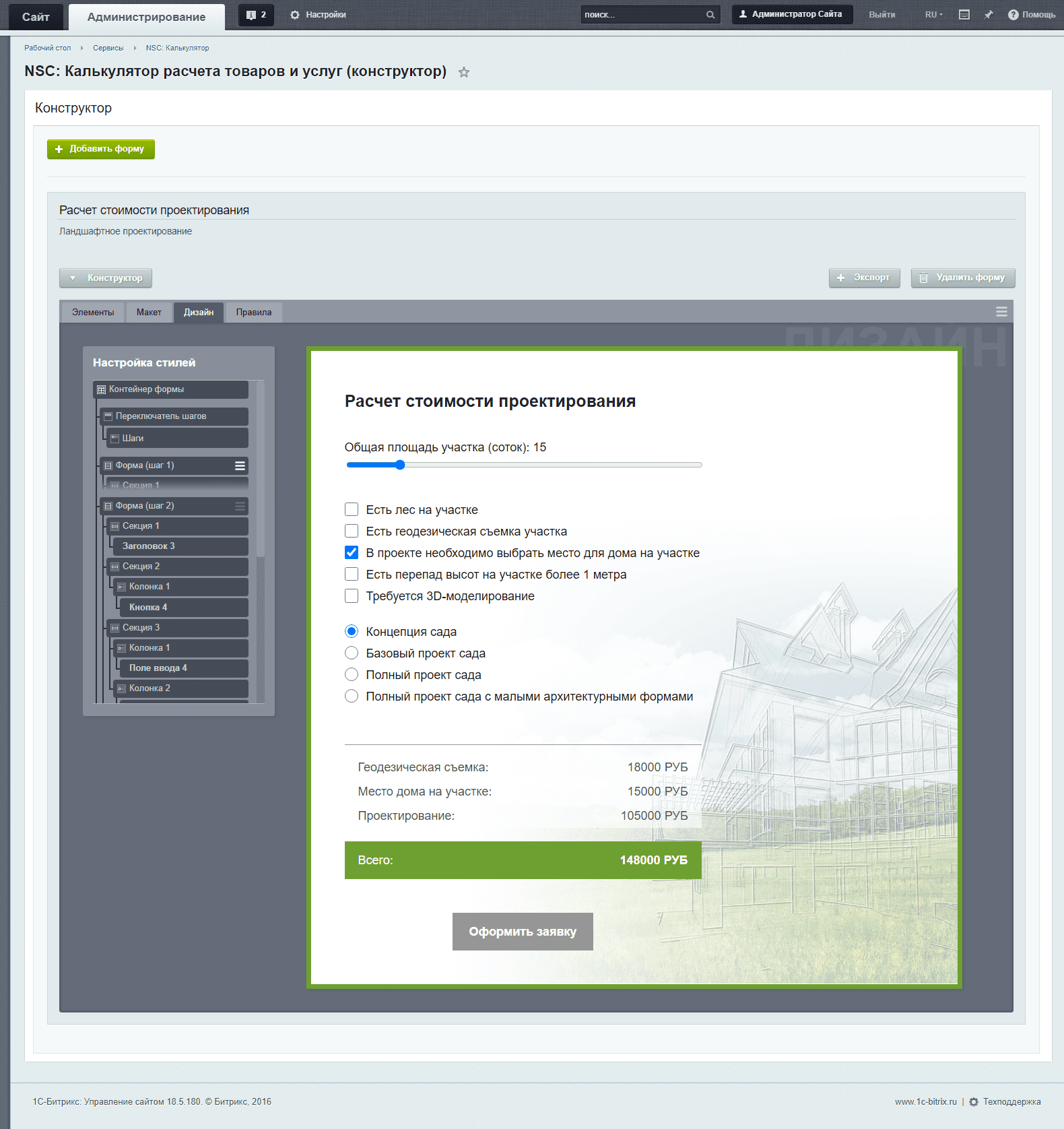Click the search input field
This screenshot has height=1129, width=1064.
click(642, 15)
